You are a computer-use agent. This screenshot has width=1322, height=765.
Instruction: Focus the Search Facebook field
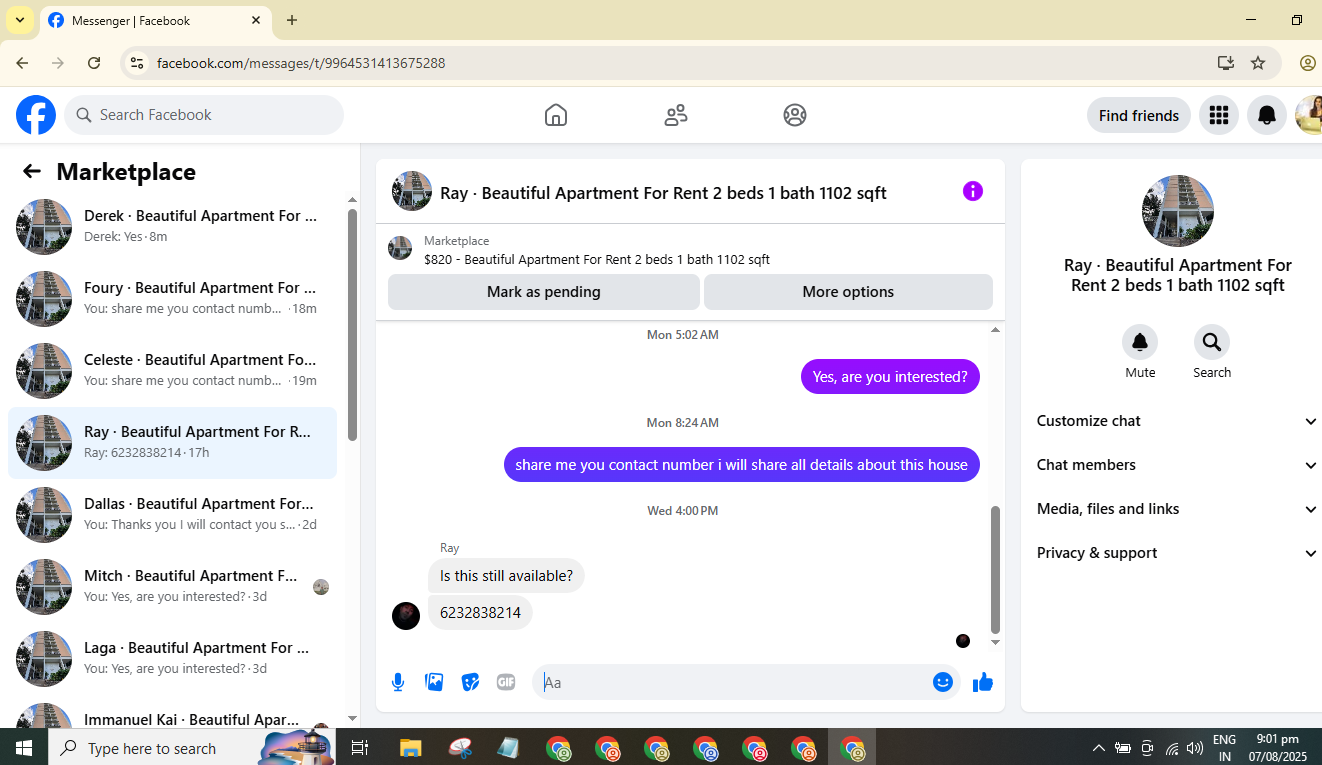click(204, 115)
